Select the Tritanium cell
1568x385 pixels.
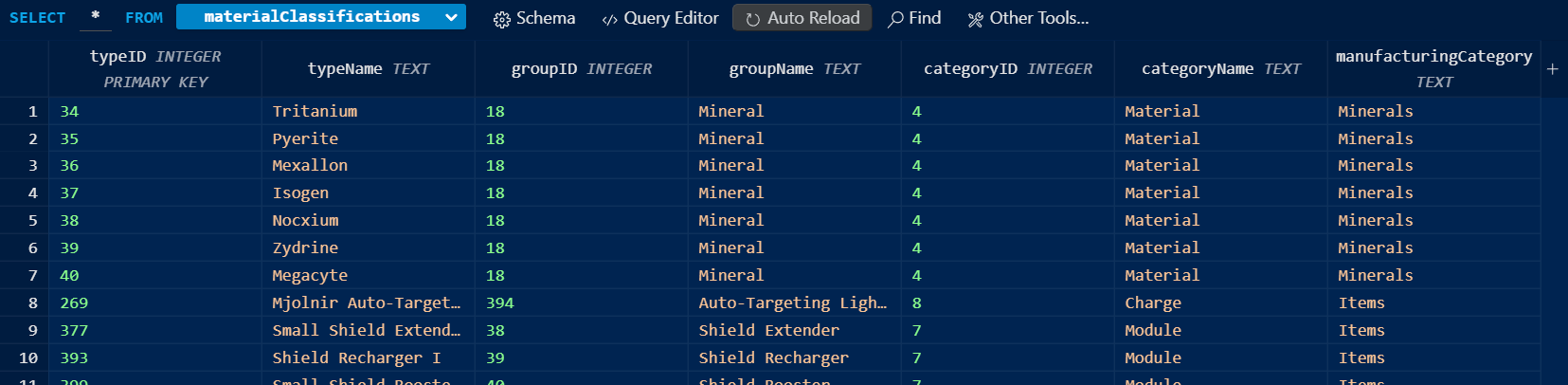(x=315, y=111)
